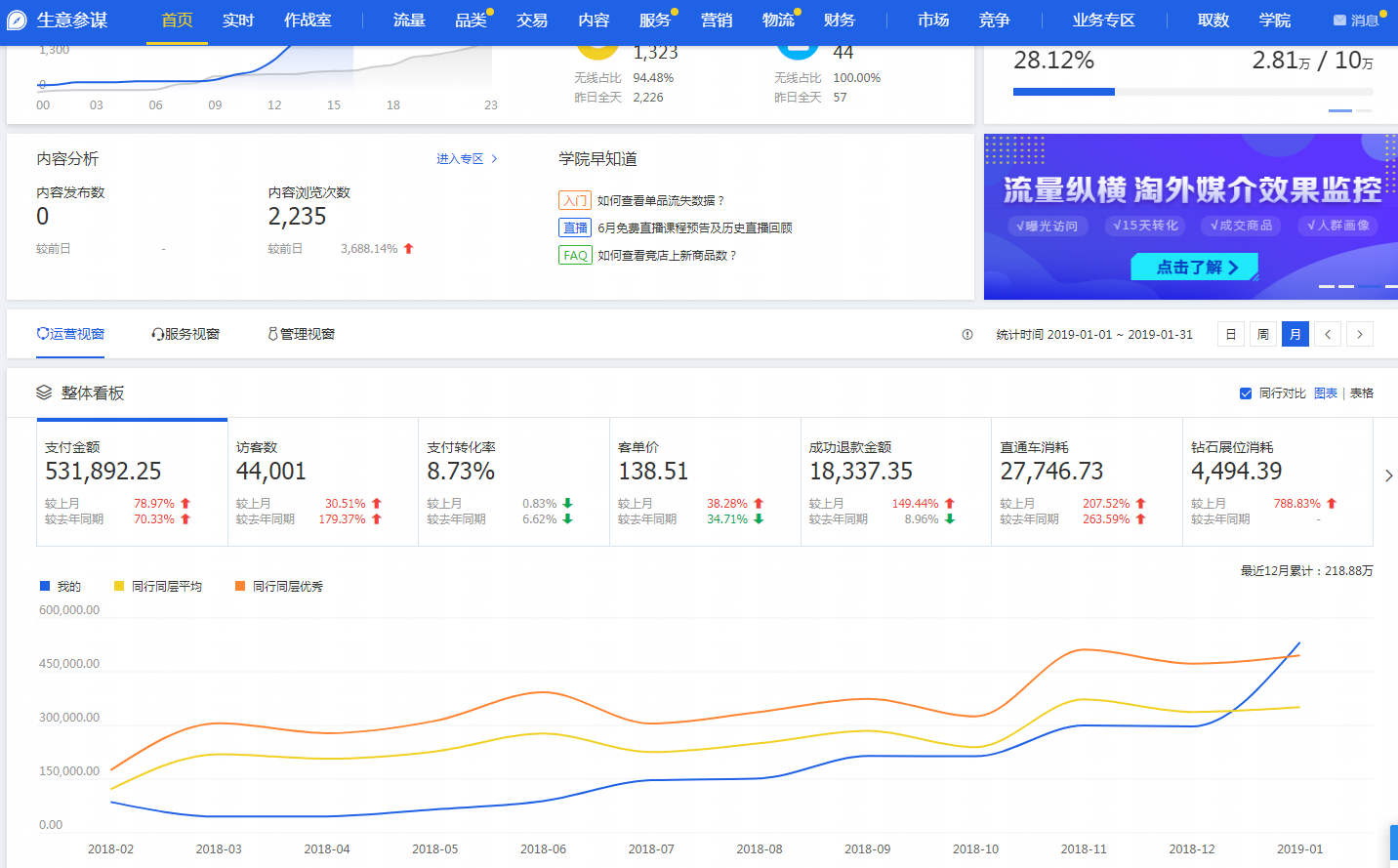Click the 整体看板 layers icon
The width and height of the screenshot is (1398, 868).
44,393
